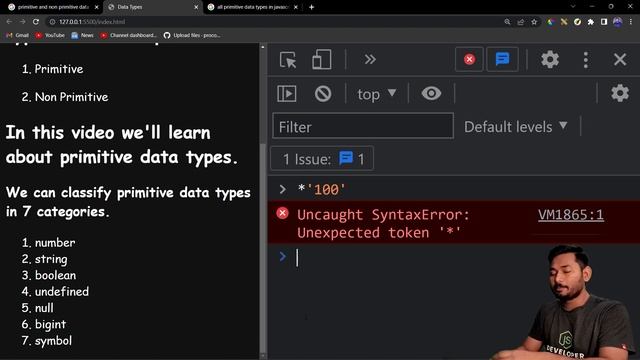The image size is (640, 360).
Task: Open the Default levels dropdown
Action: (516, 127)
